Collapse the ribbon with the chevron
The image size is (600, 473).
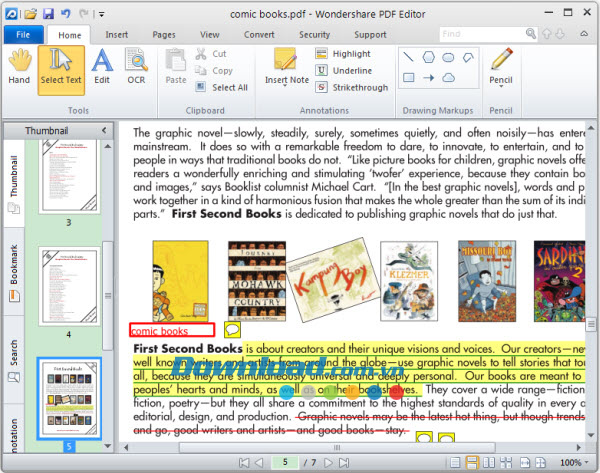pos(584,34)
